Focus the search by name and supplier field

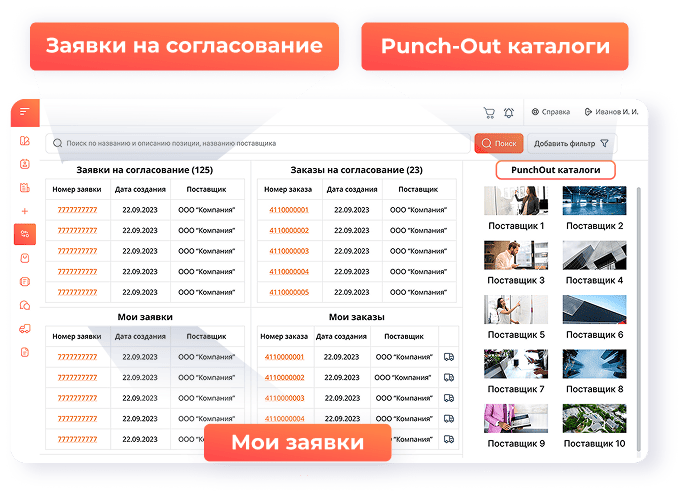point(258,143)
